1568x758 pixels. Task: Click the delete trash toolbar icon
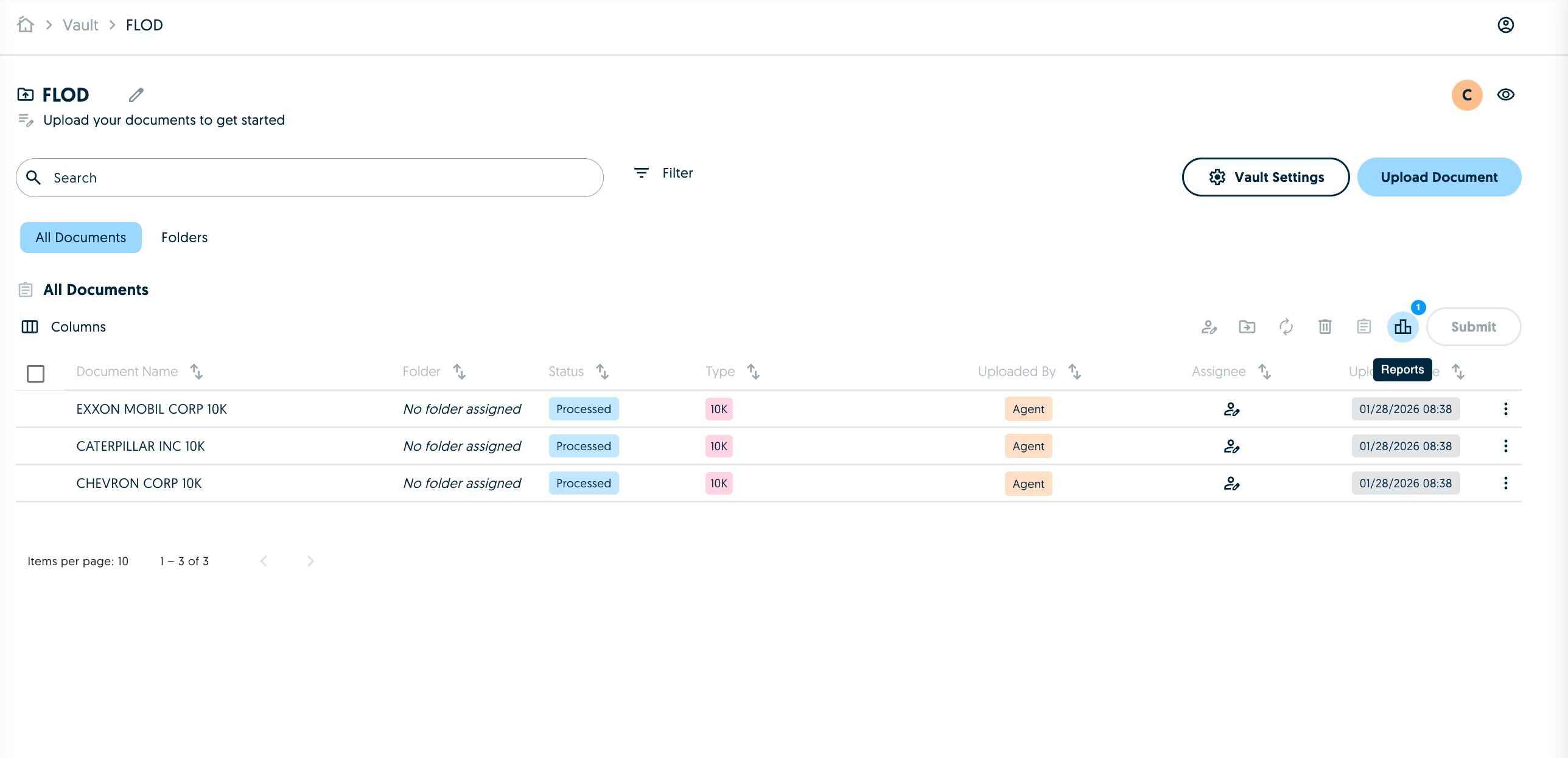(x=1325, y=327)
